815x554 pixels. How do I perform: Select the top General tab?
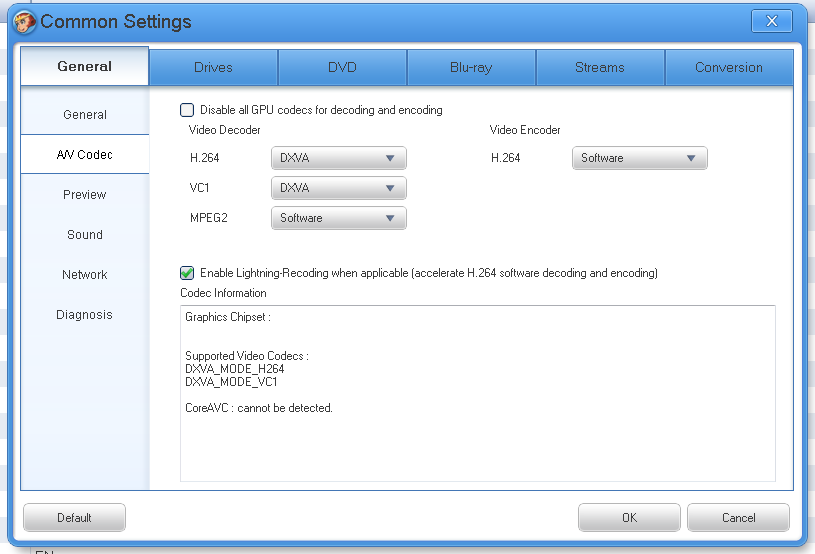click(x=85, y=66)
